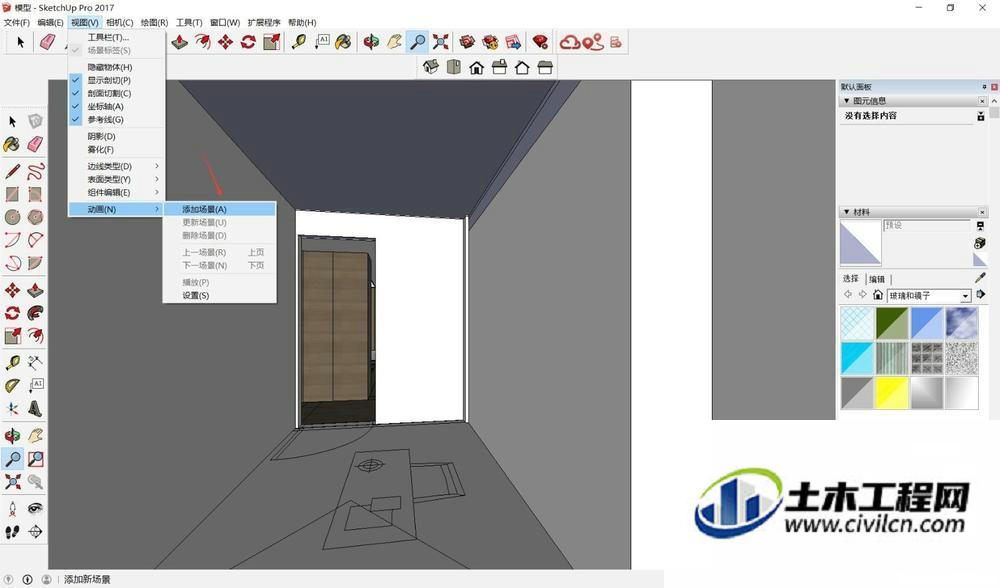The width and height of the screenshot is (1000, 588).
Task: Collapse the 图元信息 panel
Action: coord(847,101)
